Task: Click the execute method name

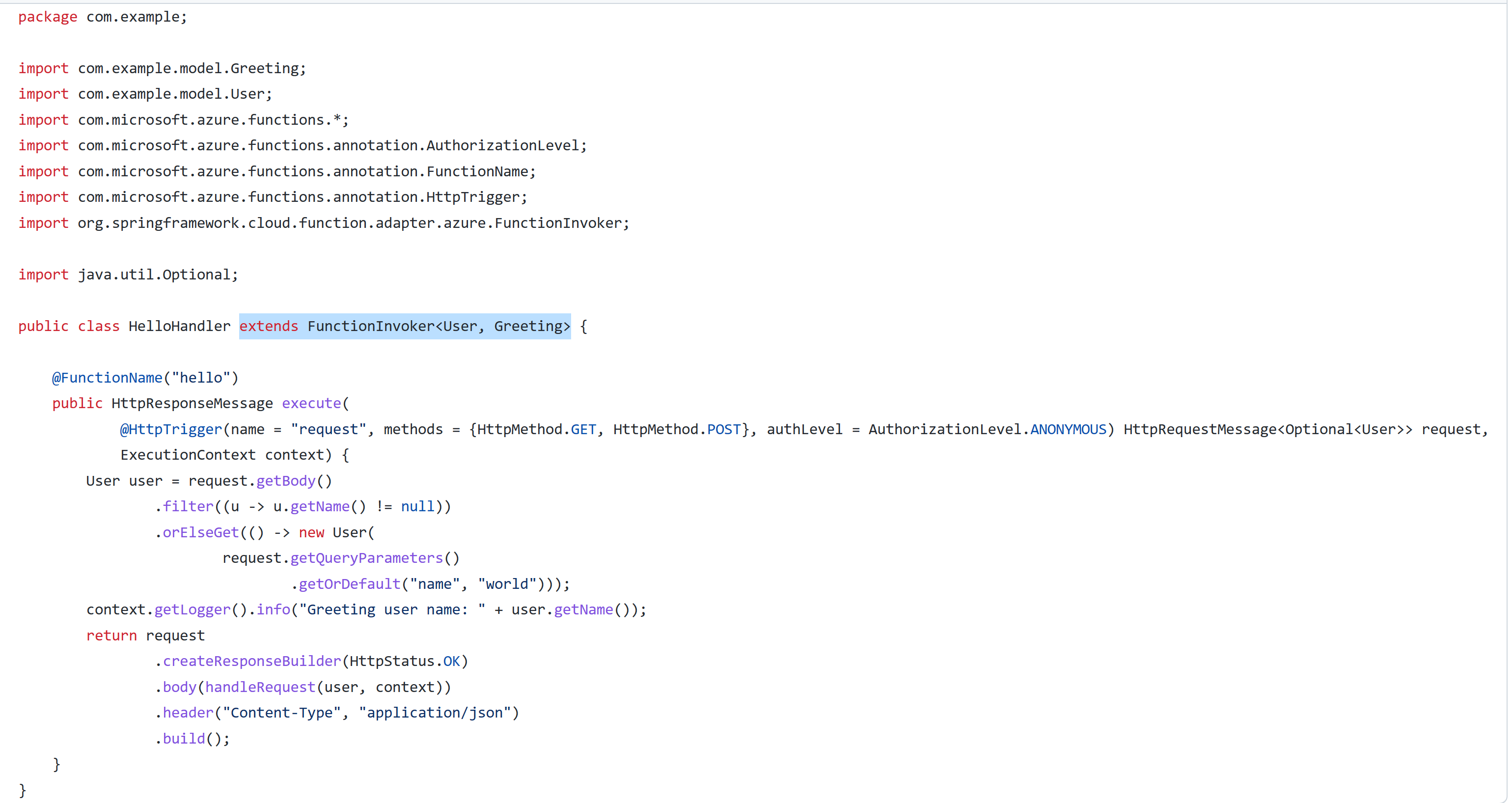Action: 311,403
